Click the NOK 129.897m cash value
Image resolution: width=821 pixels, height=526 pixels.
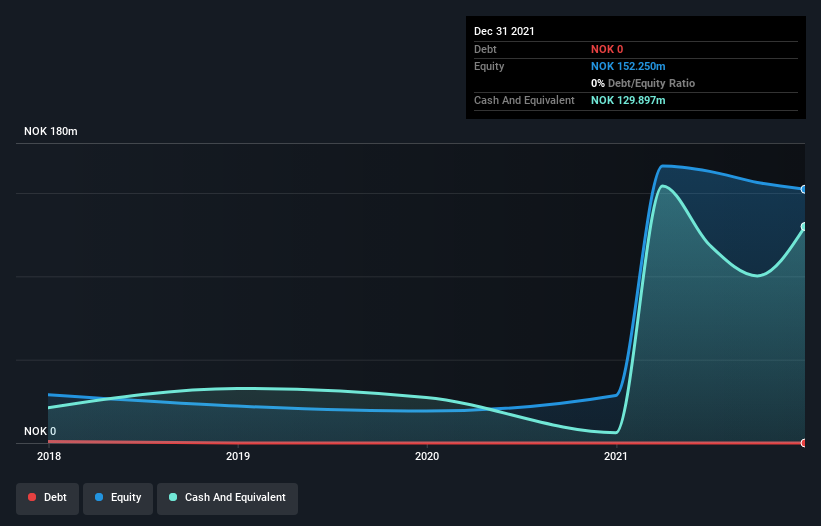(x=628, y=100)
